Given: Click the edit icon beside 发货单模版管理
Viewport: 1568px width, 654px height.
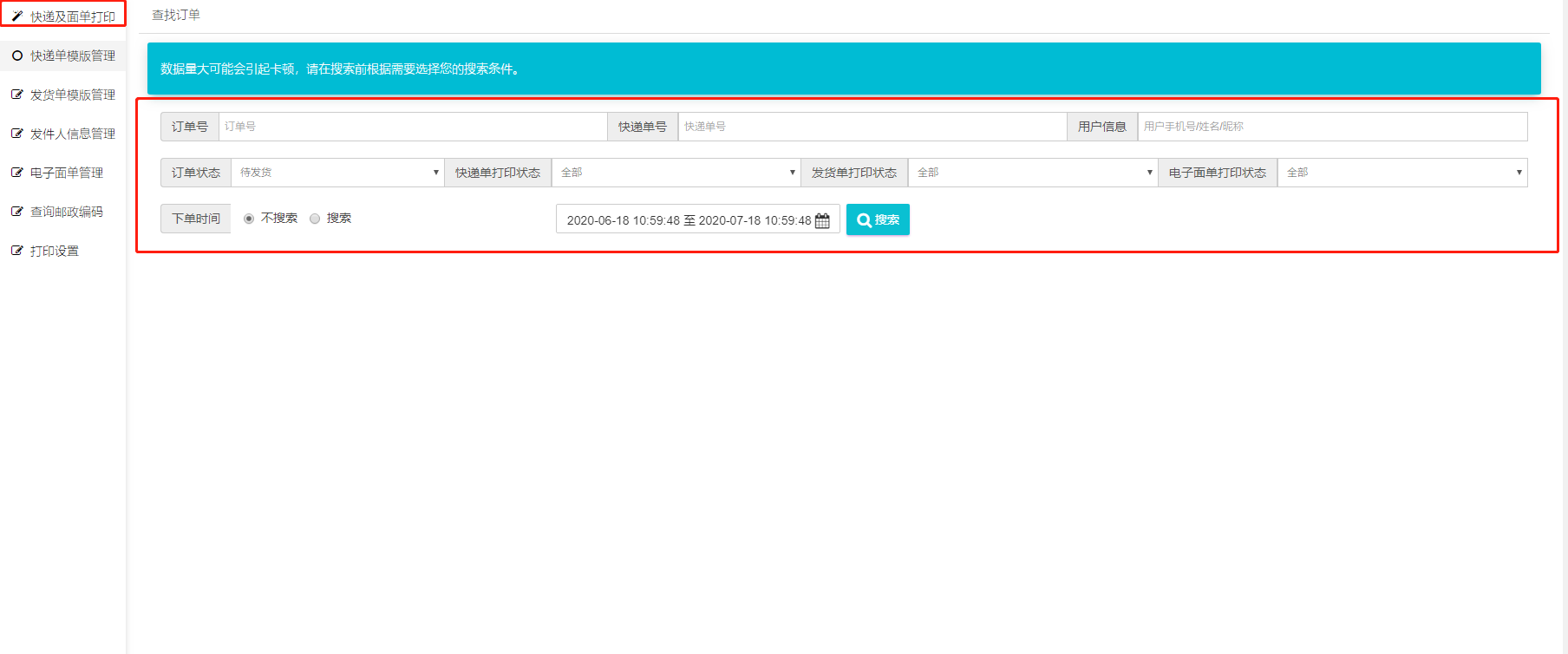Looking at the screenshot, I should point(17,95).
